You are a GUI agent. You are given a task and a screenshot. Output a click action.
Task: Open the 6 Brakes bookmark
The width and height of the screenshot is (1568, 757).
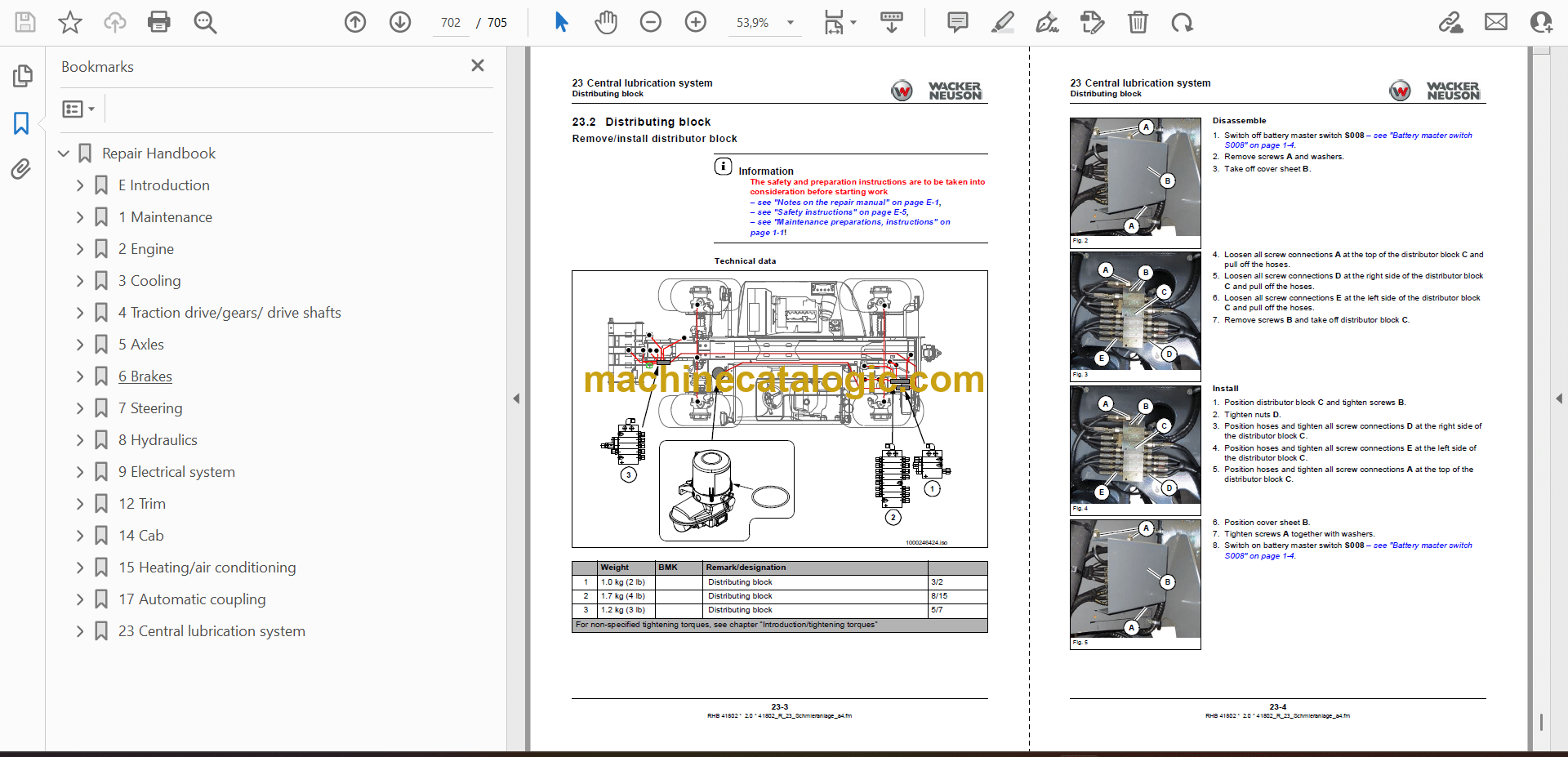point(145,376)
